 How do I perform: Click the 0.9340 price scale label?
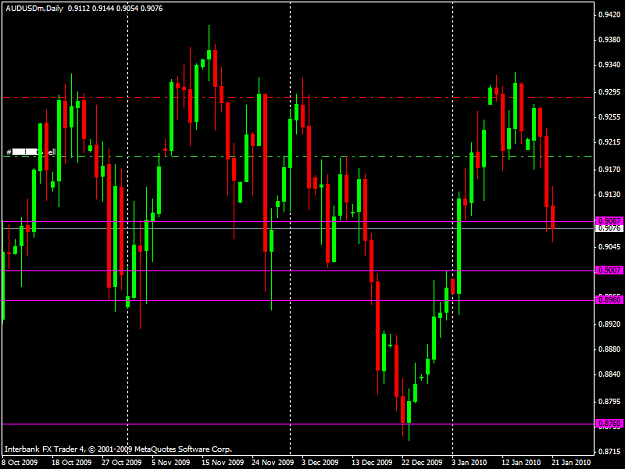[609, 65]
